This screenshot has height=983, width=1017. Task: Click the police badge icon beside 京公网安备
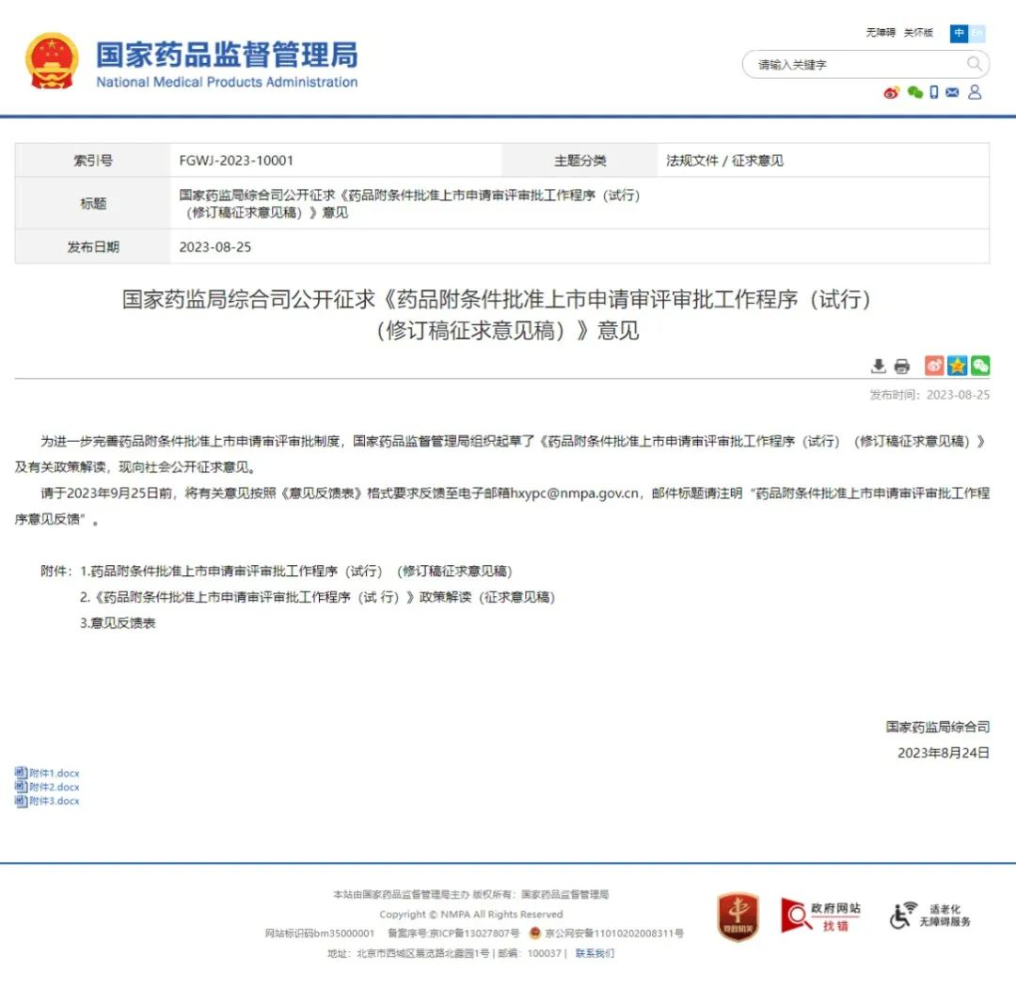click(x=535, y=933)
